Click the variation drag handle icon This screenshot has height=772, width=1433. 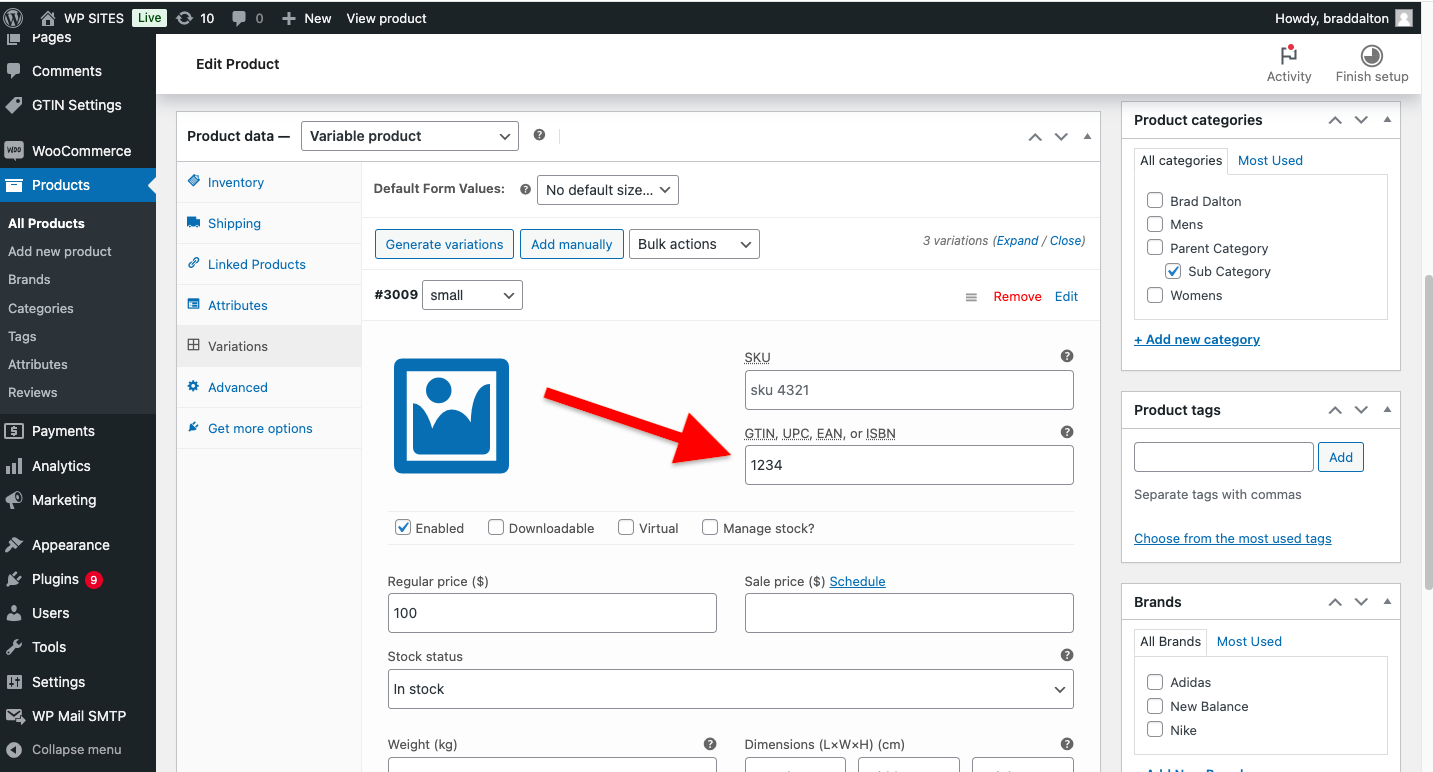970,297
